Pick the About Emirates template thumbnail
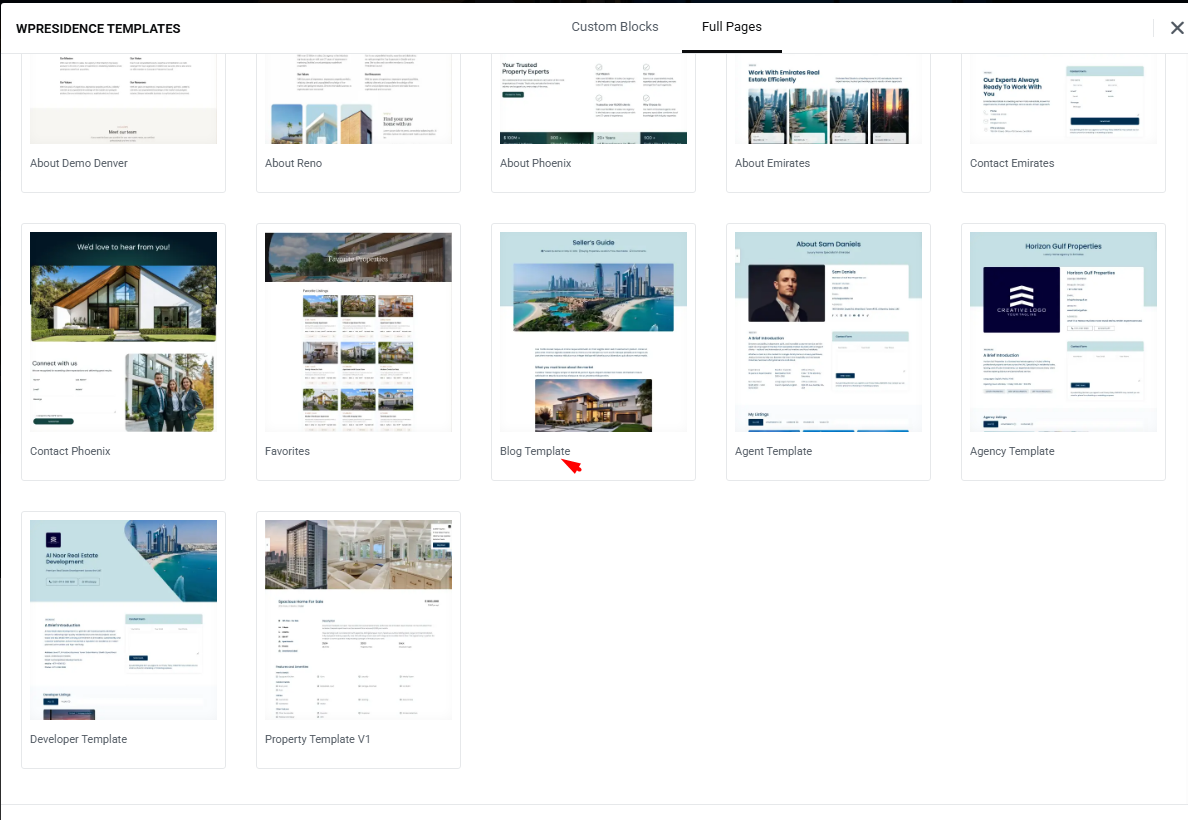Viewport: 1188px width, 820px height. [828, 100]
